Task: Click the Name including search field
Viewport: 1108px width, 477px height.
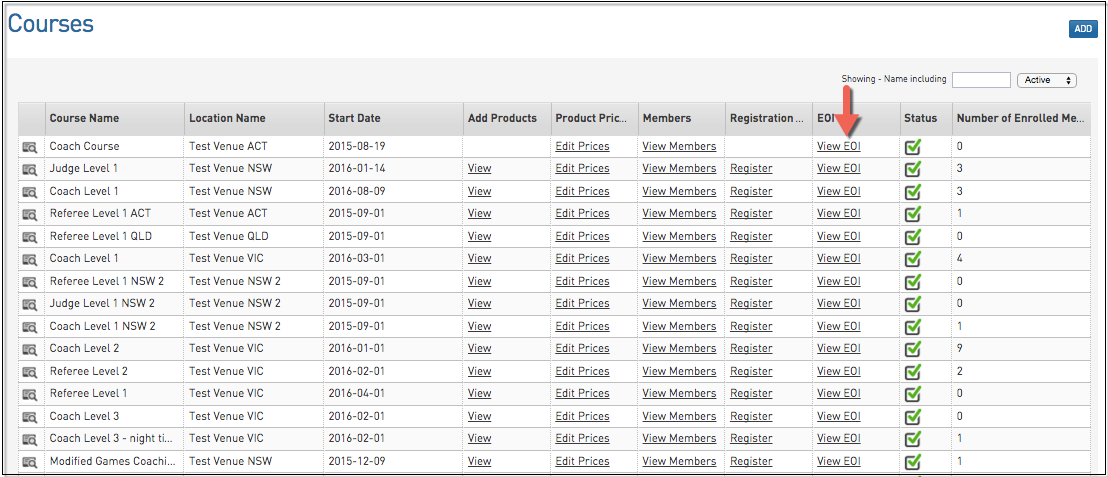Action: [981, 80]
